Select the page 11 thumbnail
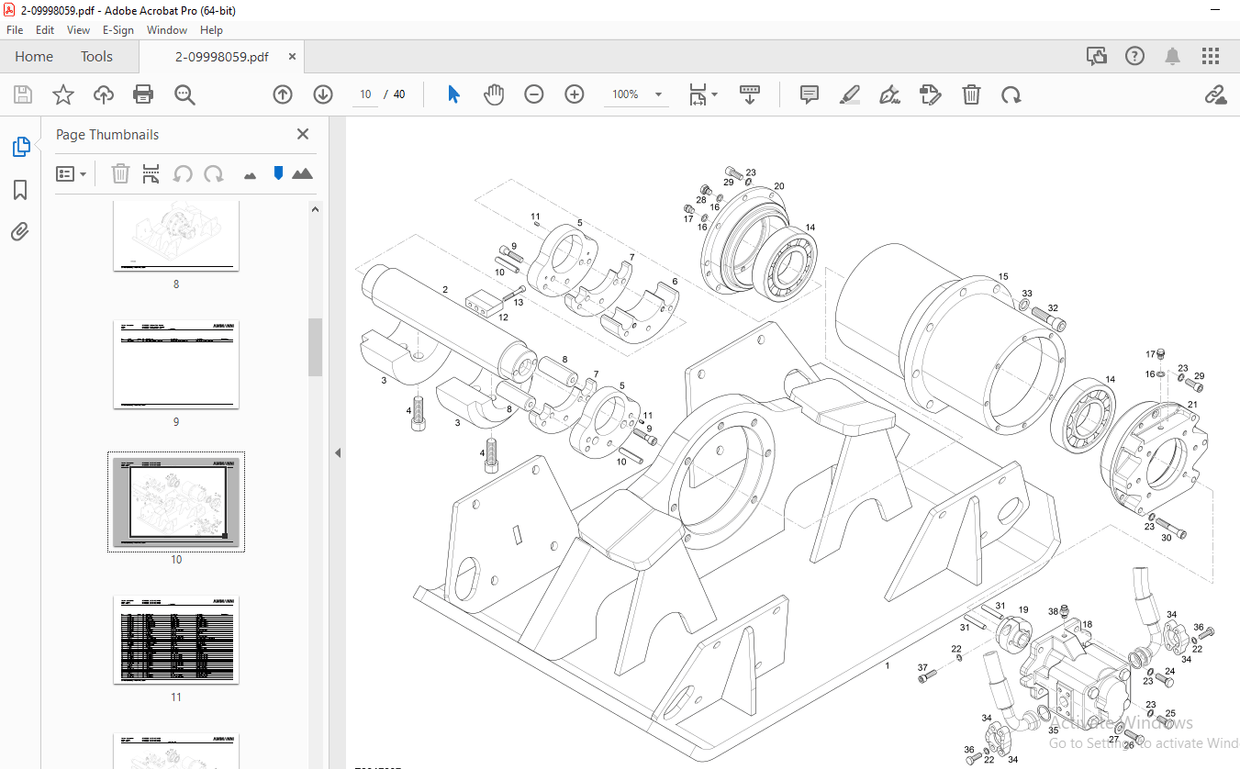1240x769 pixels. [x=176, y=639]
